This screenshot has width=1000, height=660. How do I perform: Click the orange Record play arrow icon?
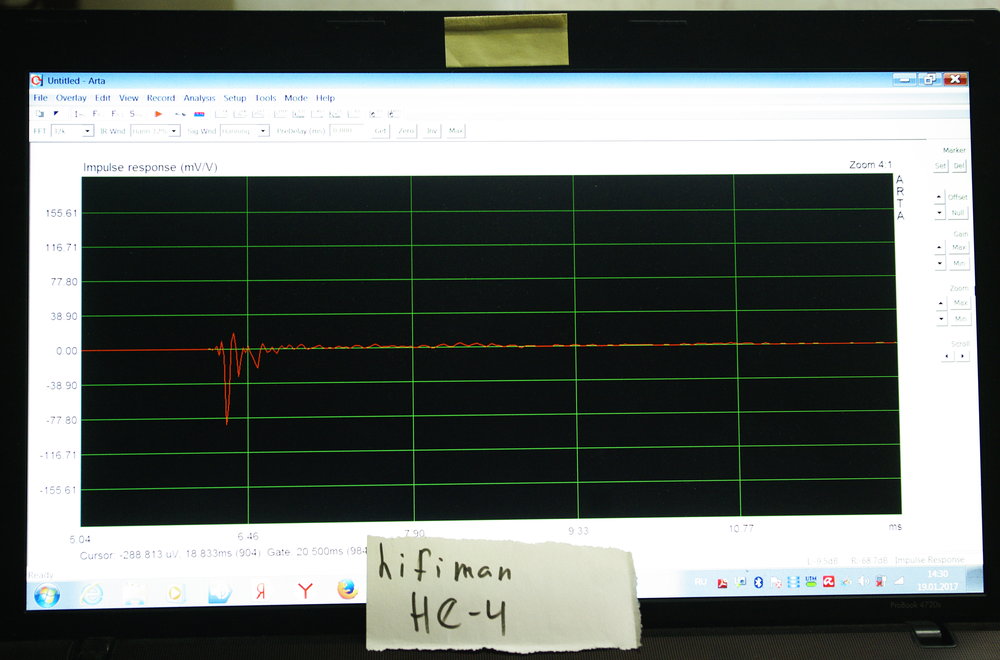click(x=158, y=114)
